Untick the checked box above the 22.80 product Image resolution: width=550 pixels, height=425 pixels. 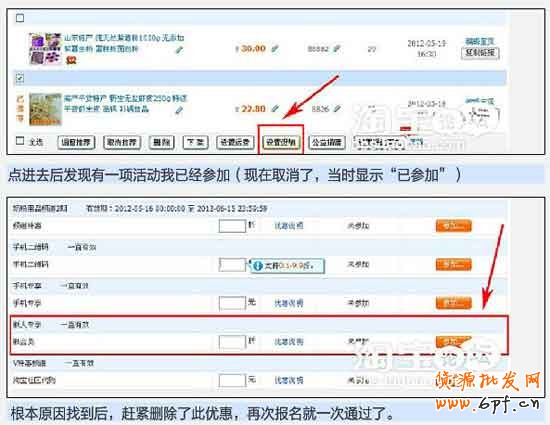tap(20, 78)
